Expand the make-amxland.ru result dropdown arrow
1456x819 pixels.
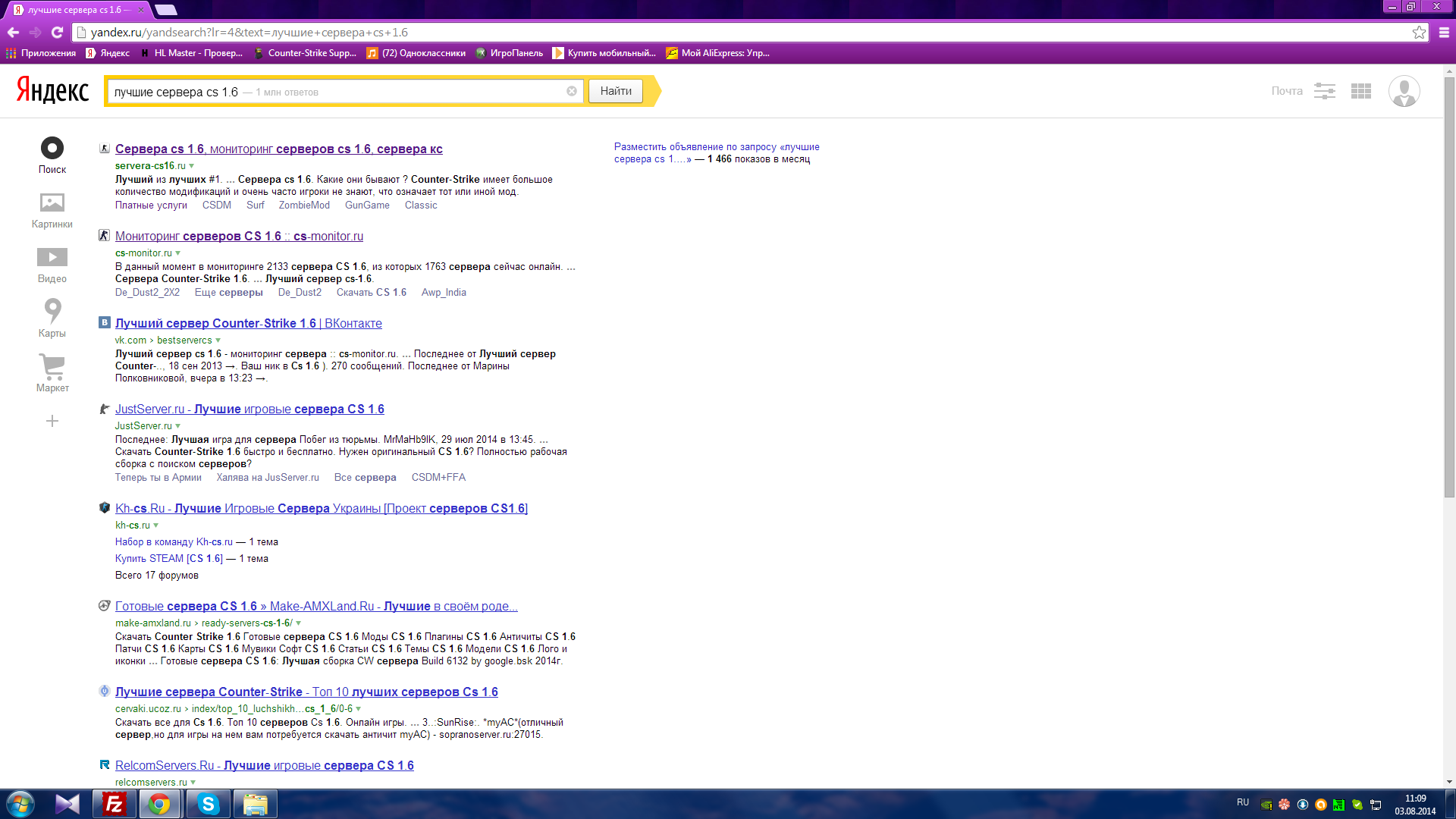pyautogui.click(x=299, y=623)
